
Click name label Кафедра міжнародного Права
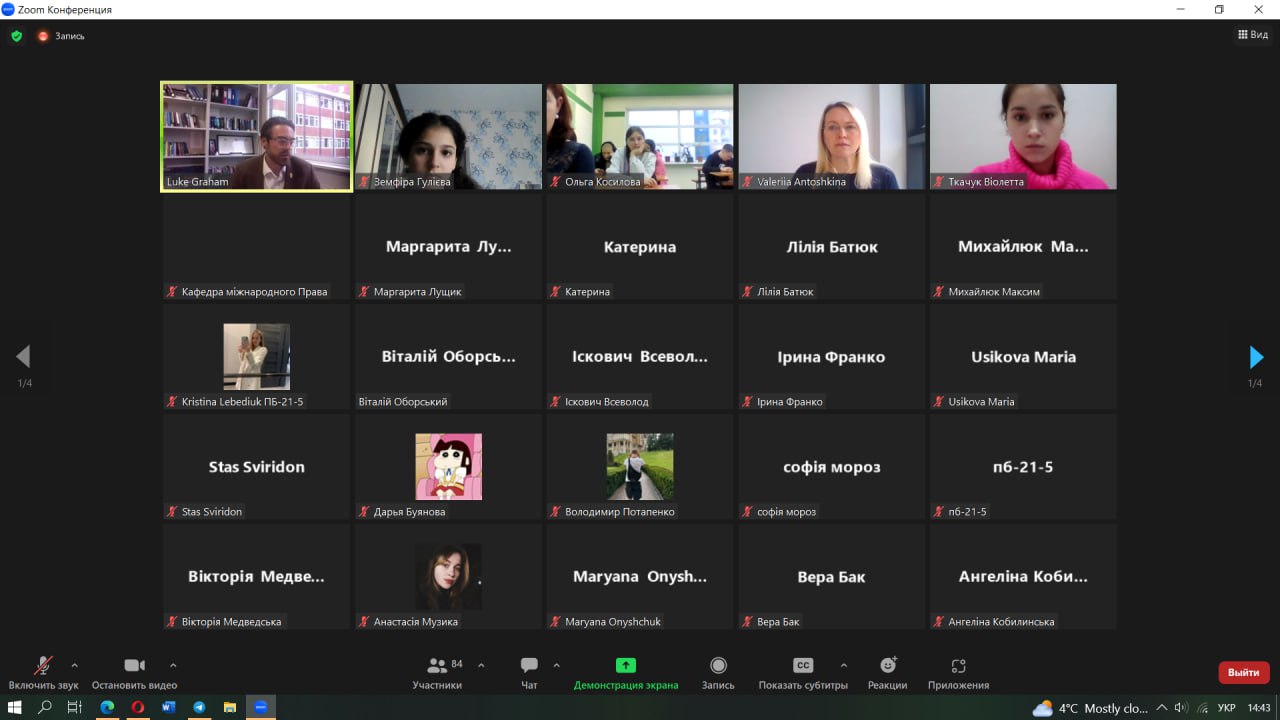pyautogui.click(x=254, y=292)
